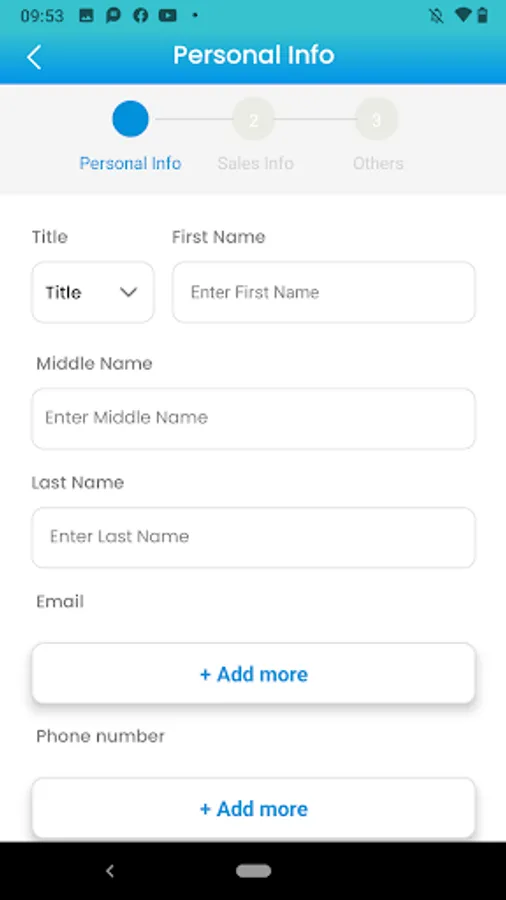Tap the back arrow in the header
Image resolution: width=506 pixels, height=900 pixels.
[34, 57]
